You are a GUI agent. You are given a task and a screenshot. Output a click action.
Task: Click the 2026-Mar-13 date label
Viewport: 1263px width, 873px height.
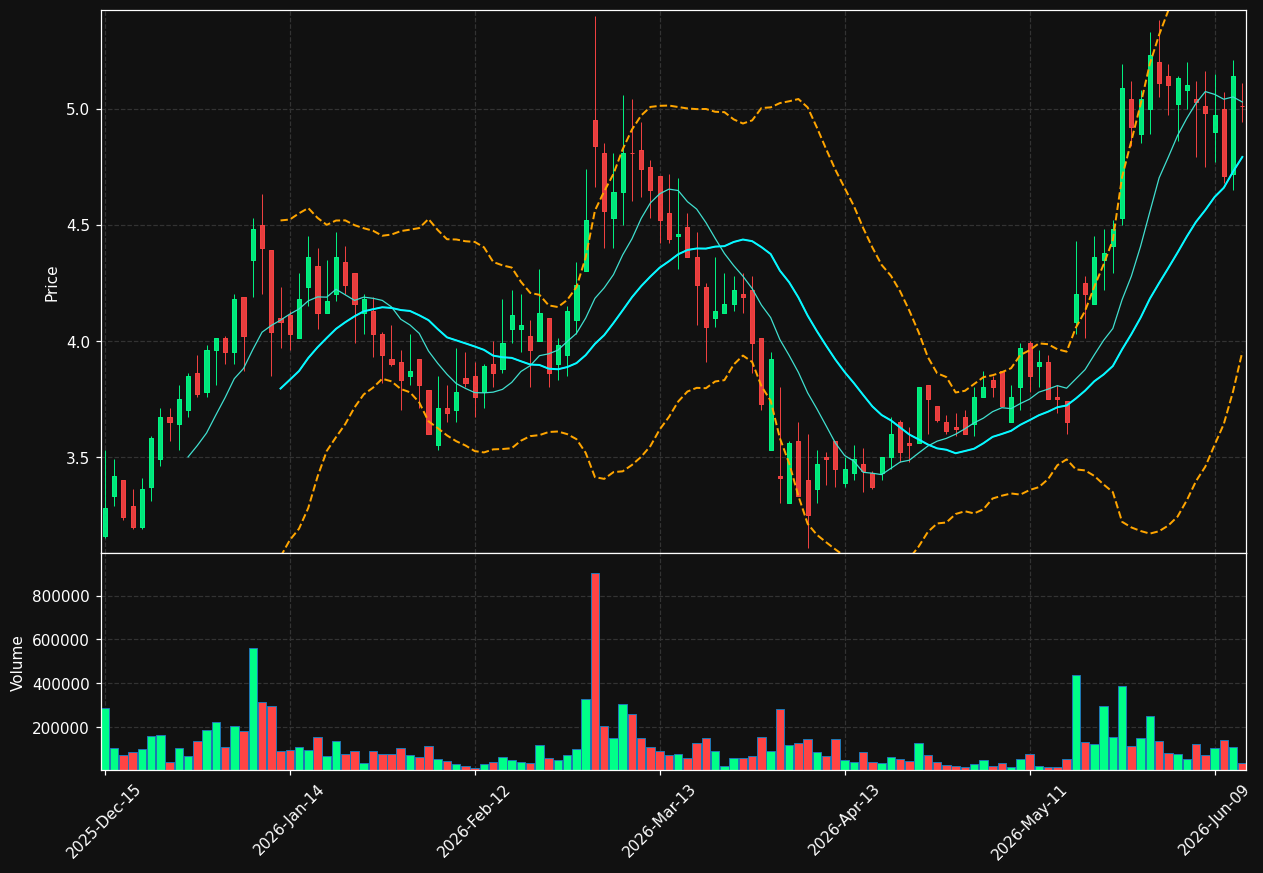(658, 821)
